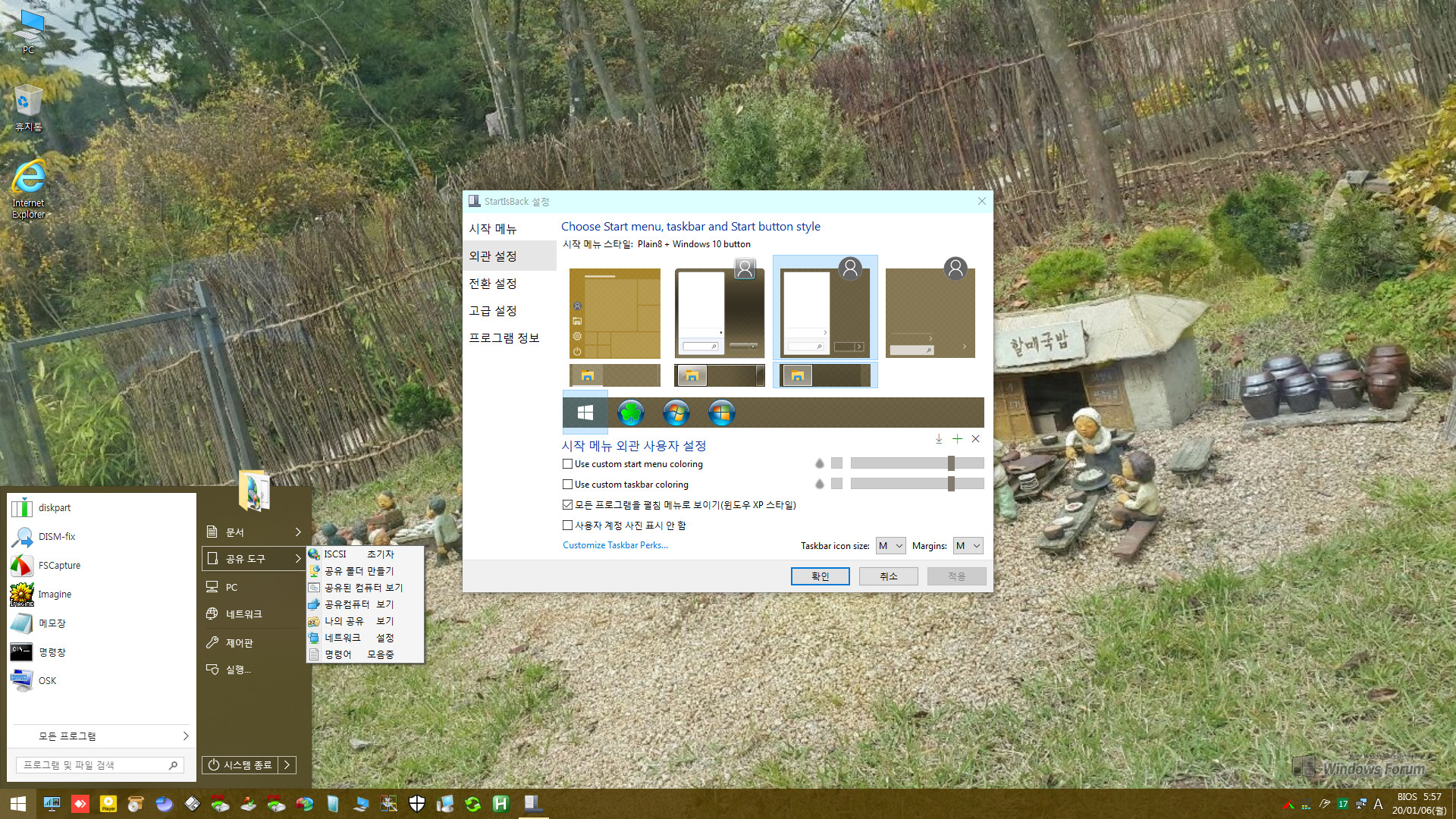Launch FSCapture from Start menu
The image size is (1456, 819).
click(x=102, y=565)
